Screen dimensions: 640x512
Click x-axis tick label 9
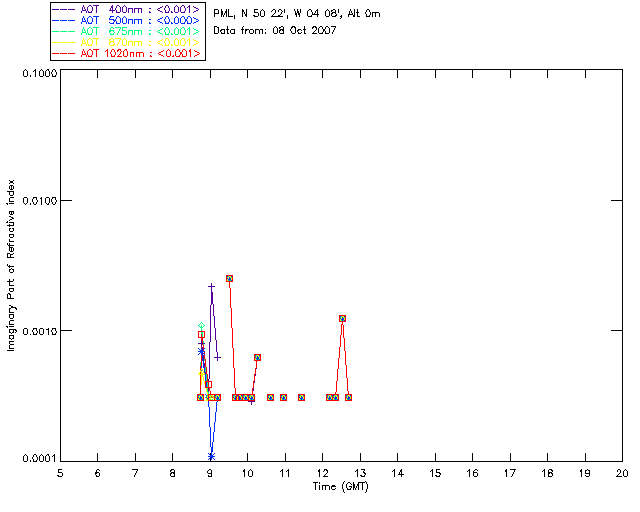pyautogui.click(x=210, y=473)
